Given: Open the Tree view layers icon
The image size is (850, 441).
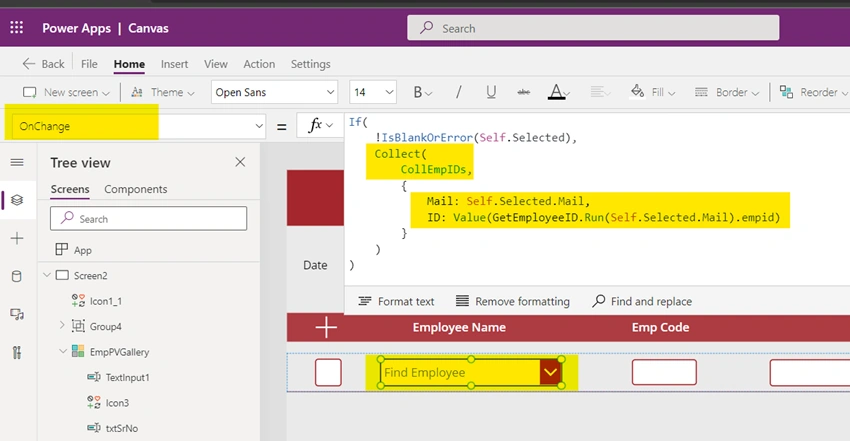Looking at the screenshot, I should (17, 200).
